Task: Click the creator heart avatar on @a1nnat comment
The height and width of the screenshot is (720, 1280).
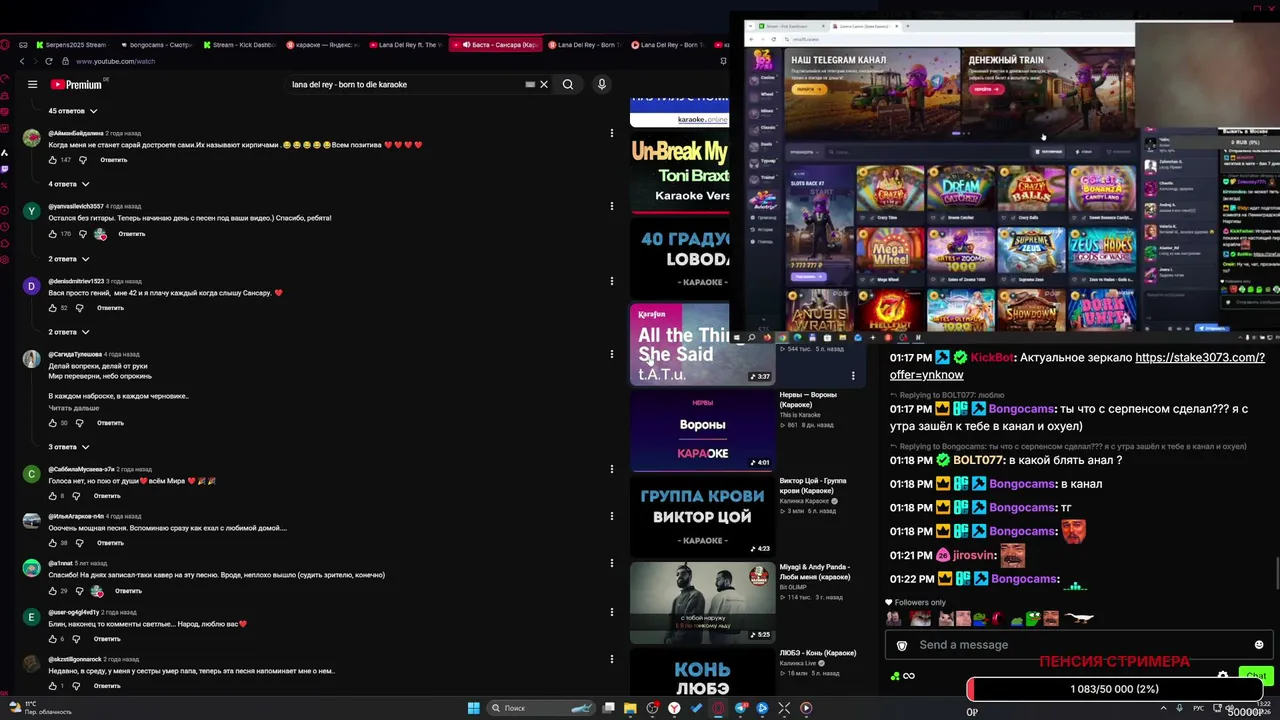Action: coord(97,591)
